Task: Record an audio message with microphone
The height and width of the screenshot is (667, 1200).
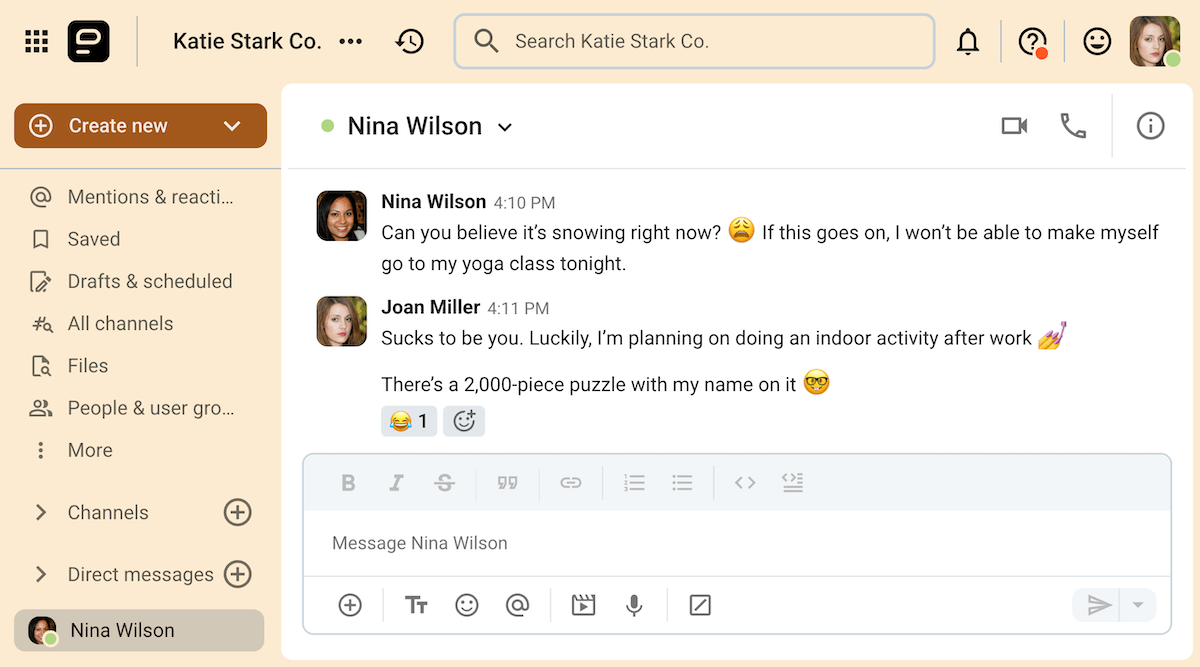Action: tap(634, 605)
